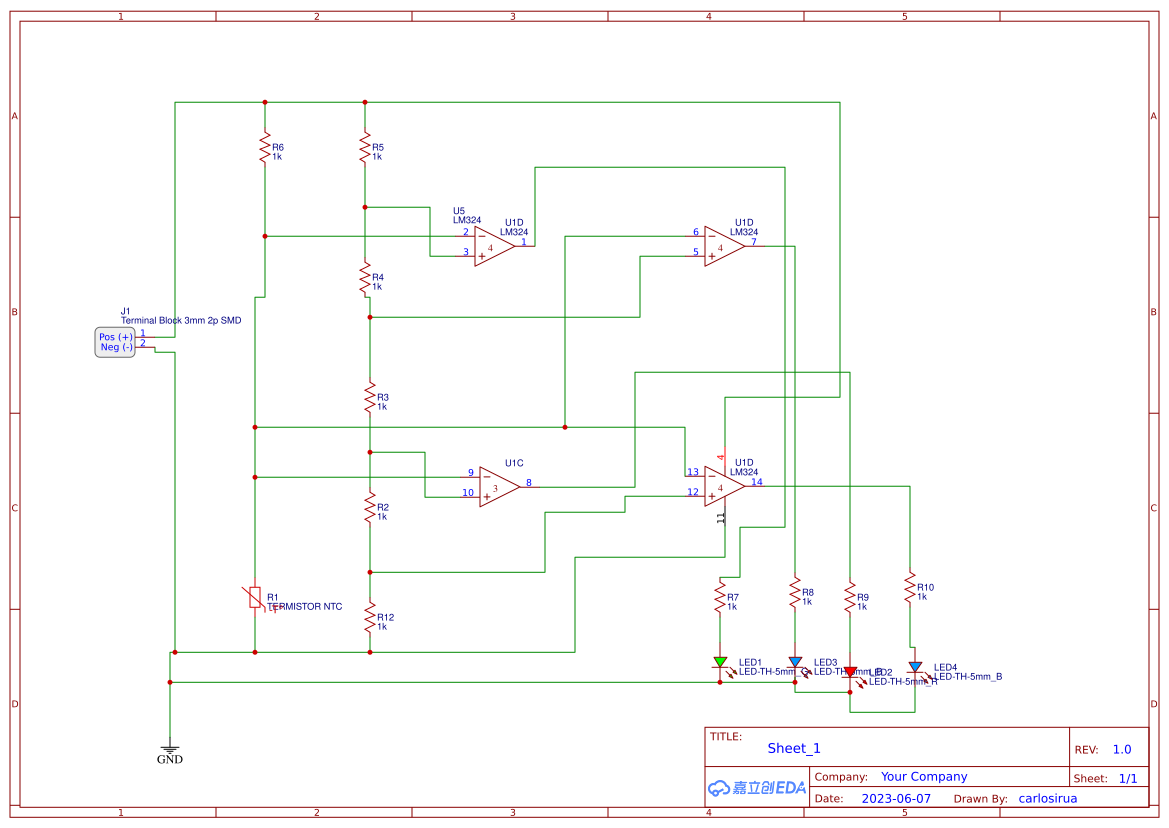Click the 2023-06-07 date field
Image resolution: width=1169 pixels, height=828 pixels.
895,798
